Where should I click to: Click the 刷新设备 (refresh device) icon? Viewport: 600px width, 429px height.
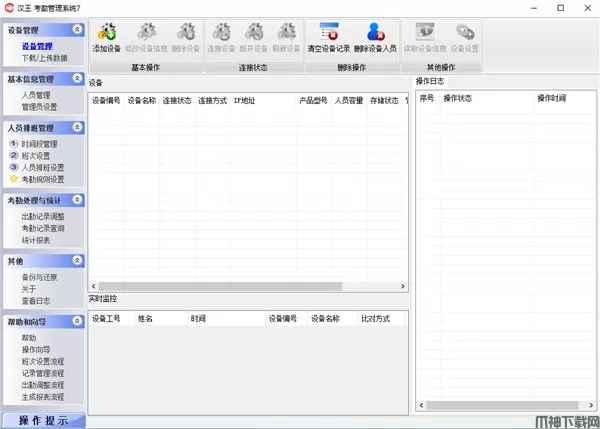286,32
